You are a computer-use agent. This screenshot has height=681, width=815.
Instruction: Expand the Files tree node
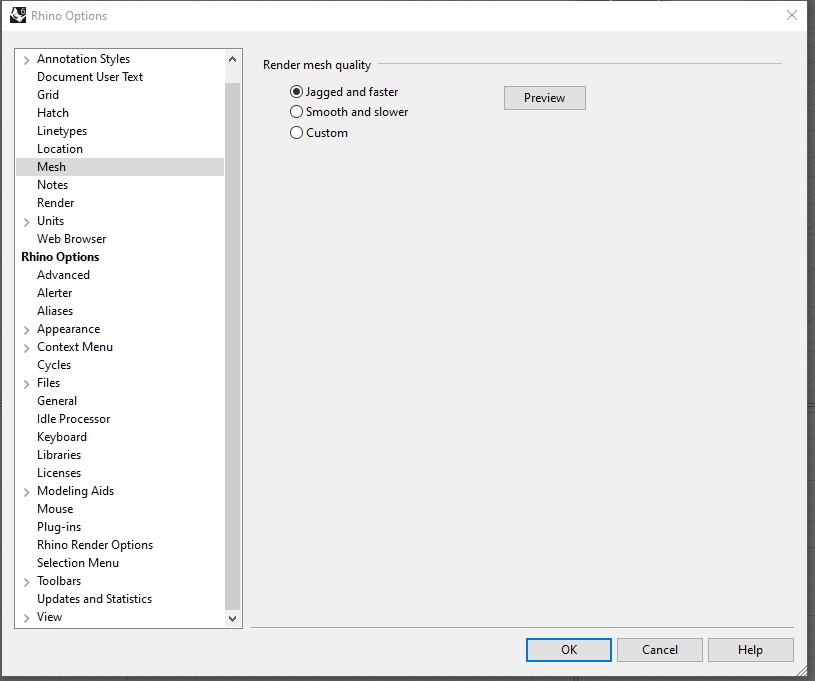[27, 384]
